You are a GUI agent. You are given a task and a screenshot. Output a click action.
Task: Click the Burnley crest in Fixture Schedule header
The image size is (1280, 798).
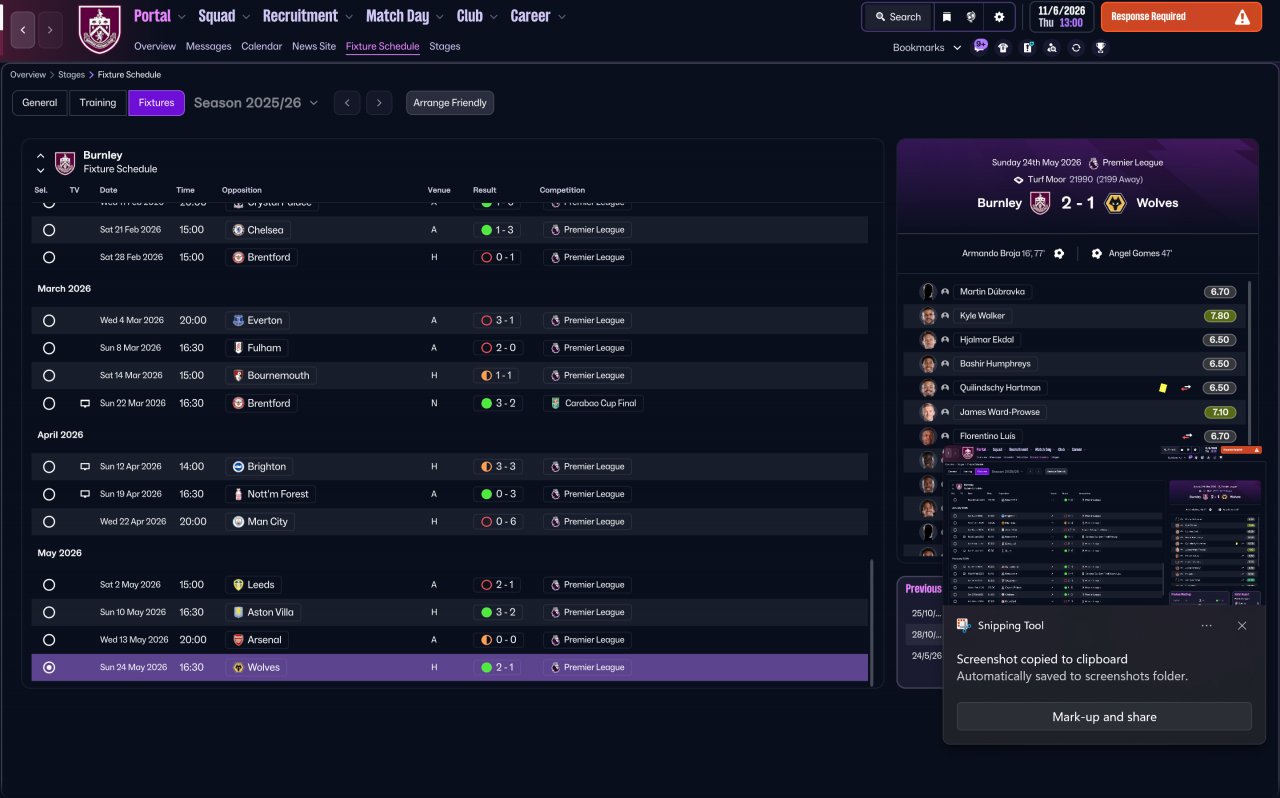[65, 163]
